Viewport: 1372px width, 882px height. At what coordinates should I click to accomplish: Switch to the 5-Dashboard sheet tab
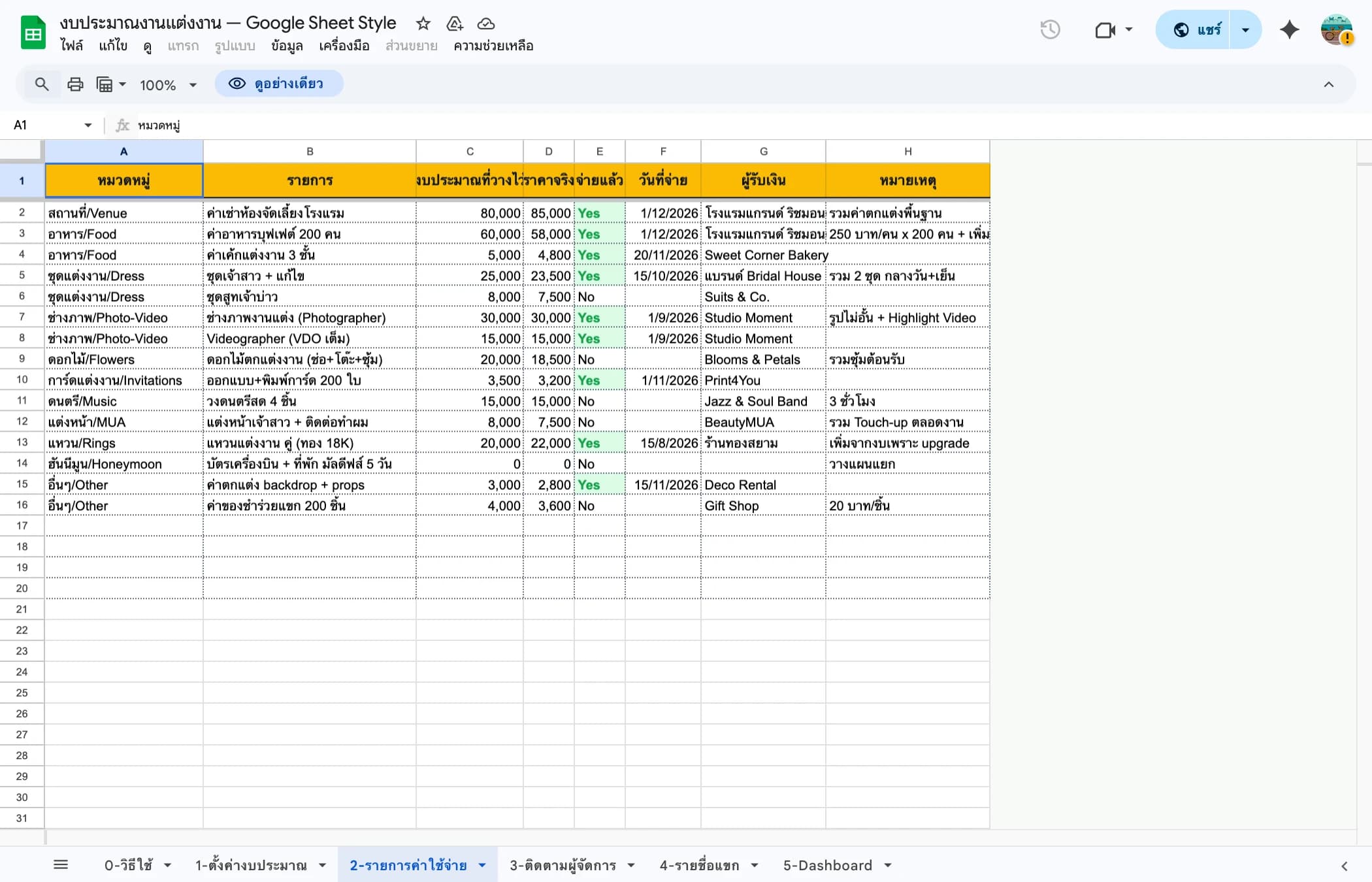pyautogui.click(x=828, y=864)
